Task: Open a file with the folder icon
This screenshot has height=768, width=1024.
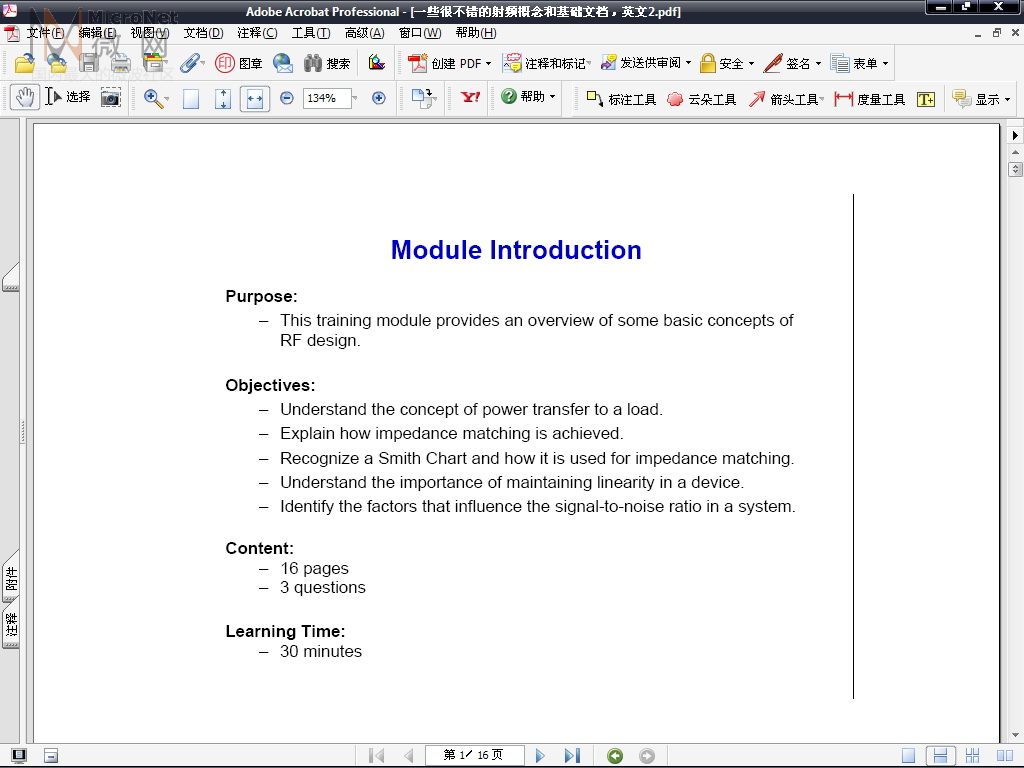Action: tap(25, 63)
